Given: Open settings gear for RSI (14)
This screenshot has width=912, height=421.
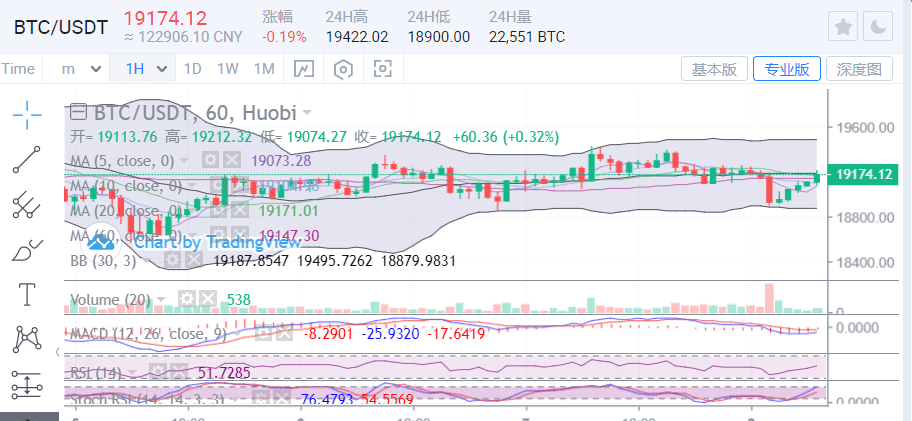Looking at the screenshot, I should 158,372.
